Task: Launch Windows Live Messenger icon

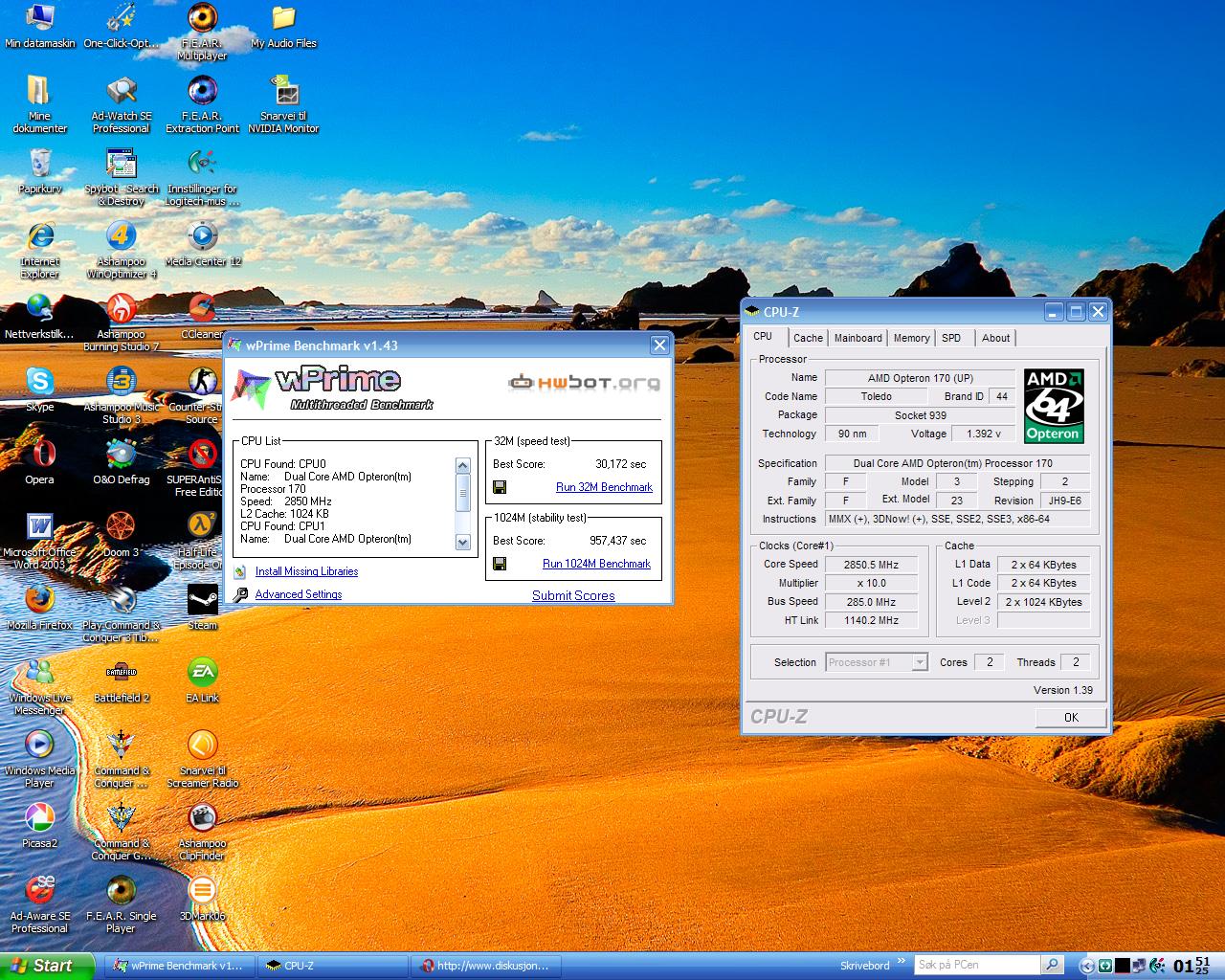Action: point(39,673)
